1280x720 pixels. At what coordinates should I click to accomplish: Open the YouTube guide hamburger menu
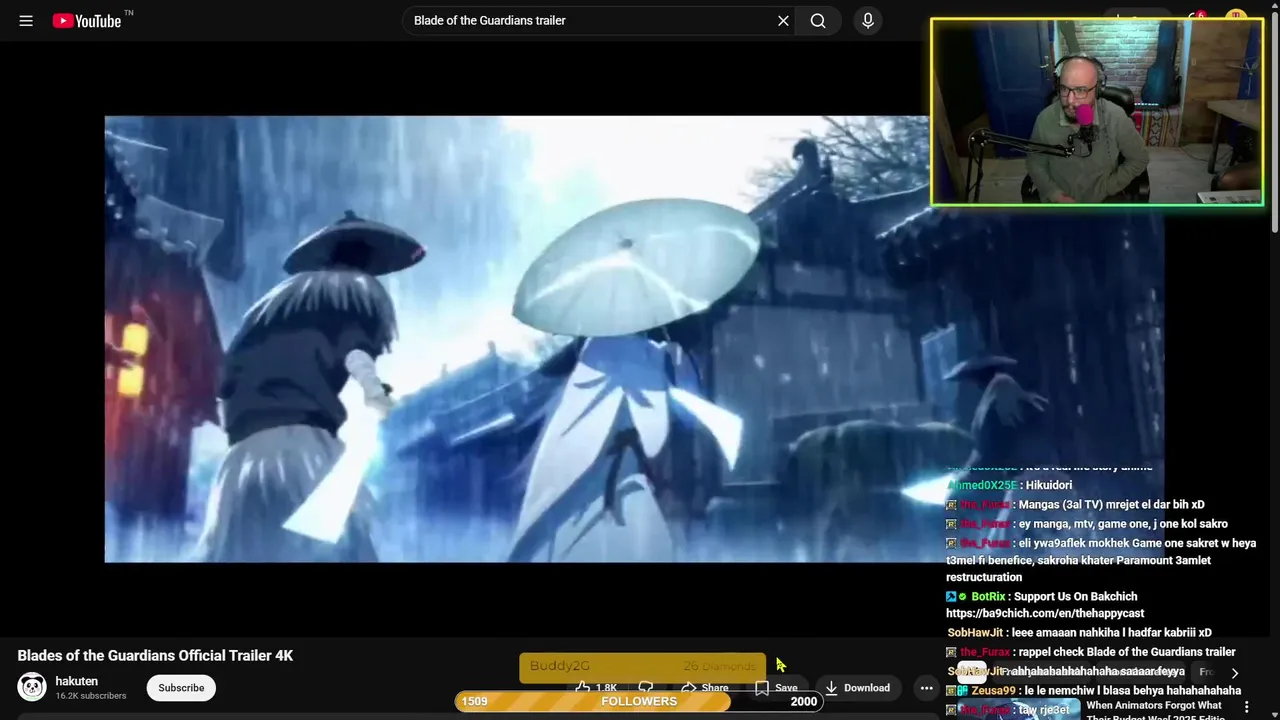tap(26, 20)
